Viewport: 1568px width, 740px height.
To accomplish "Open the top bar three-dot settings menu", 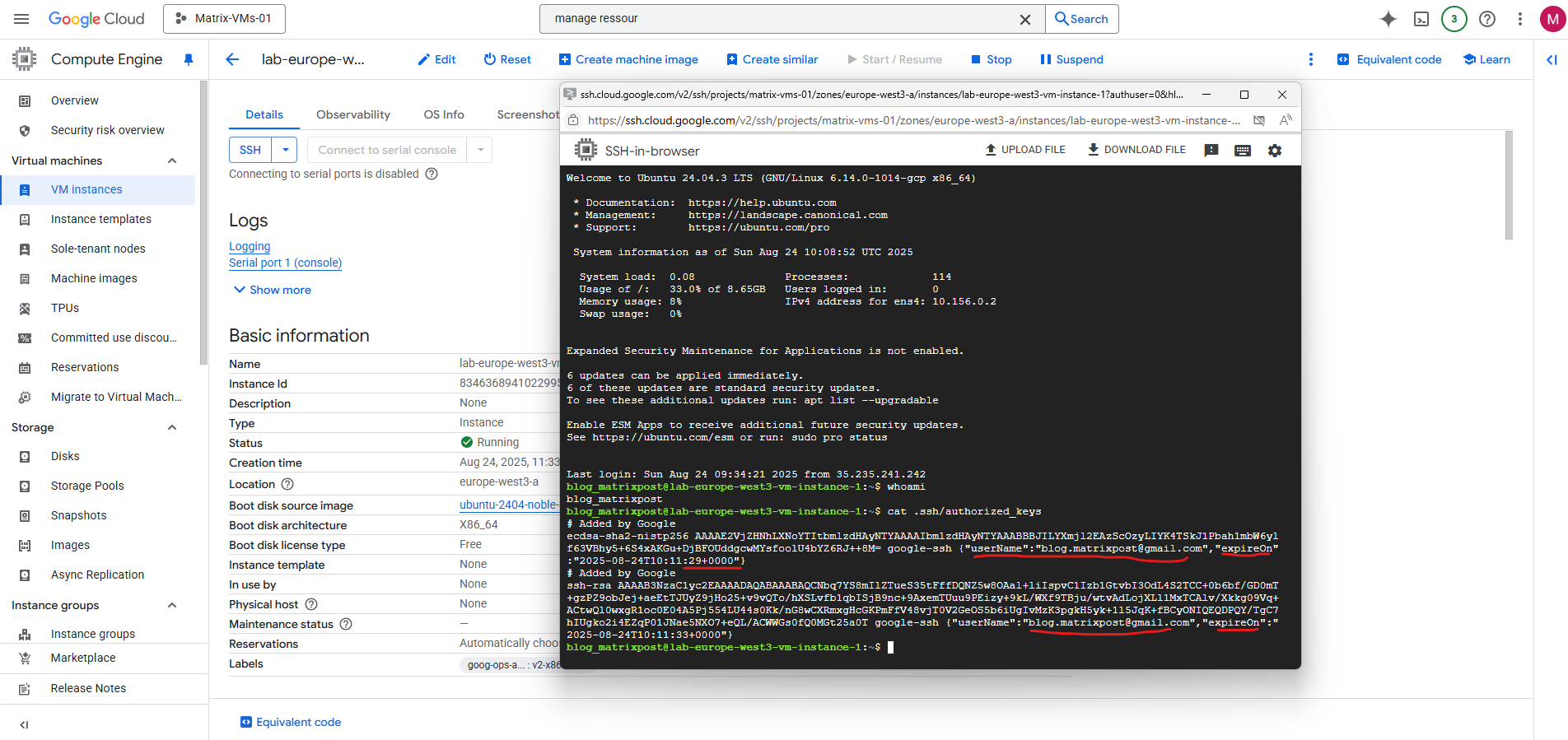I will [x=1520, y=19].
